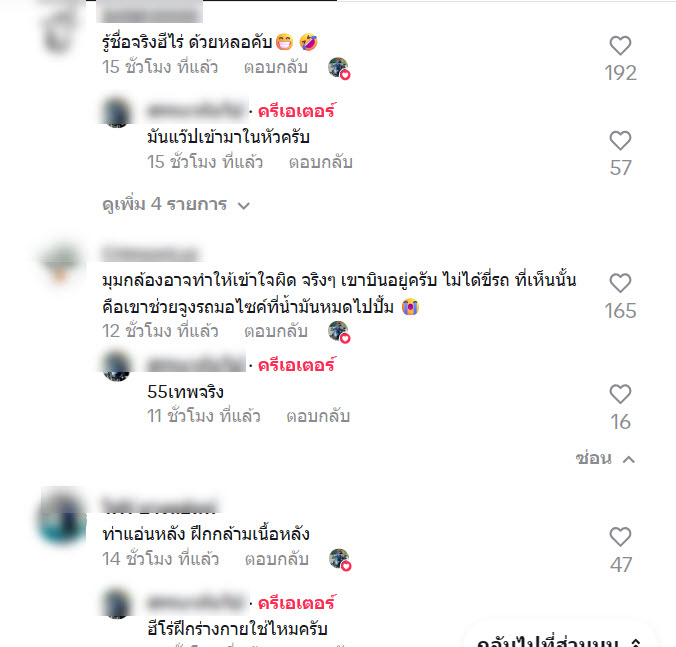
Task: Click creator-liked badge on 12-hour comment
Action: (x=339, y=332)
